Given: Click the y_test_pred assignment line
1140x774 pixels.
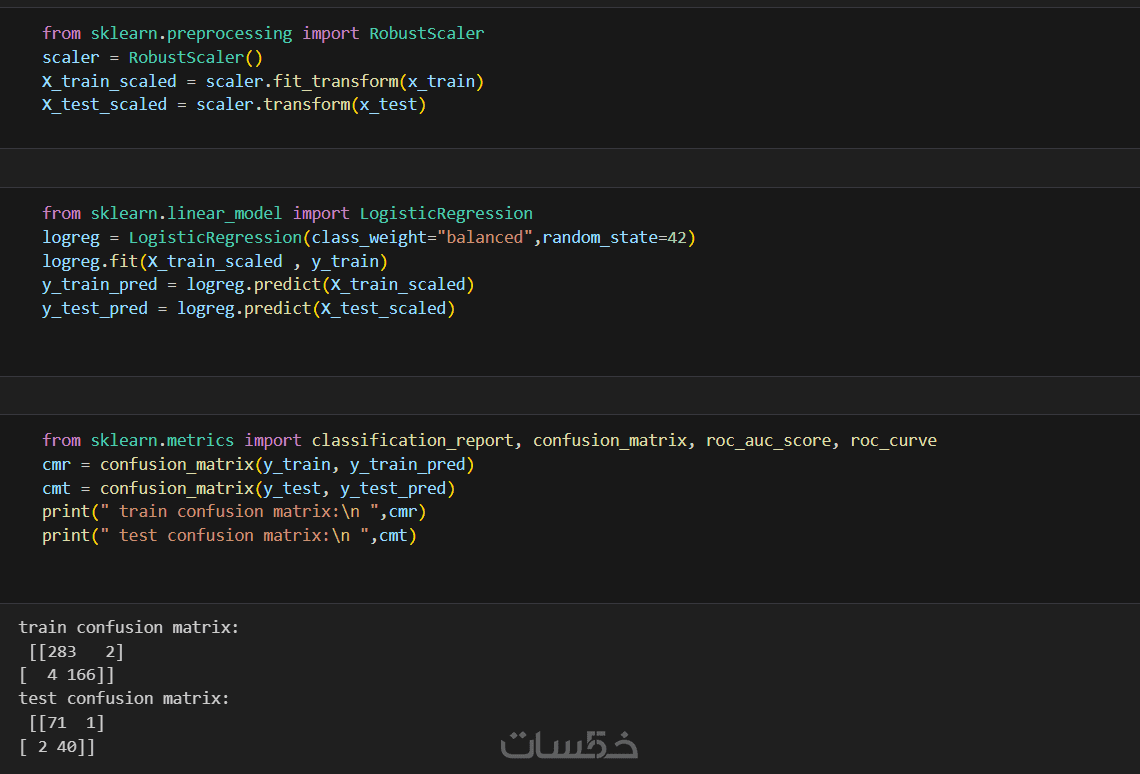Looking at the screenshot, I should [248, 308].
